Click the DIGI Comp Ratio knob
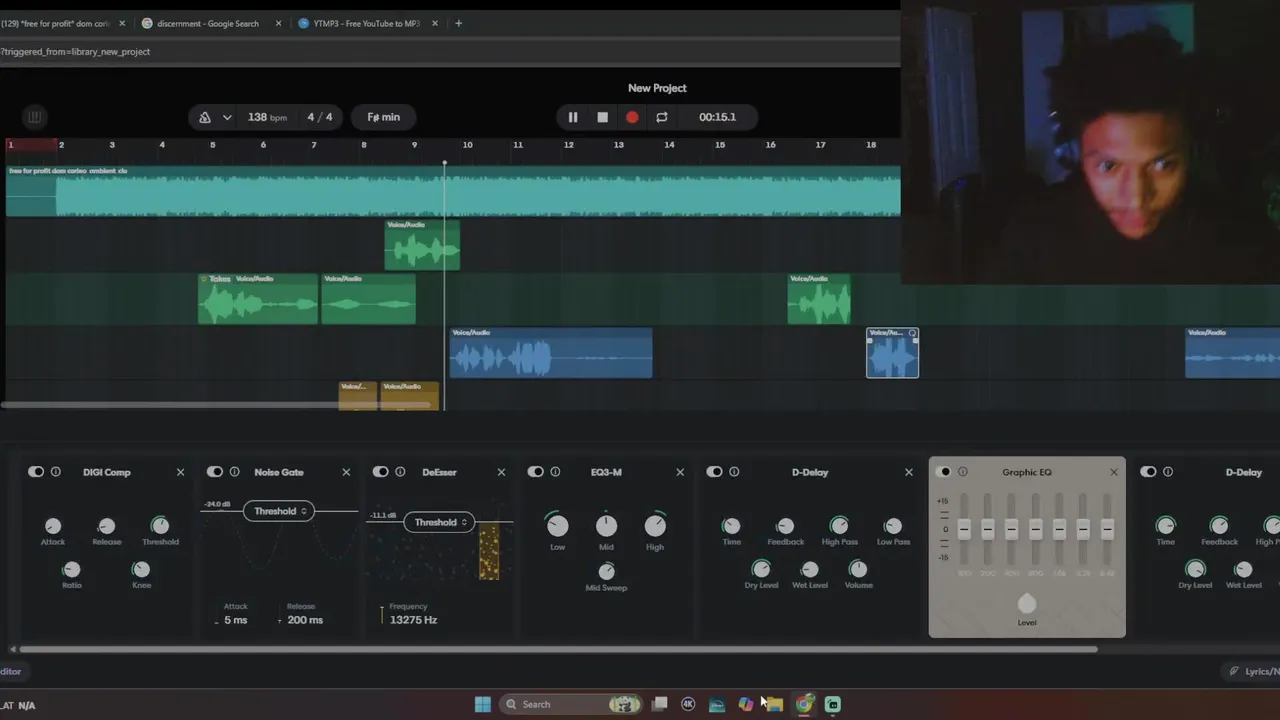Image resolution: width=1280 pixels, height=720 pixels. [72, 569]
